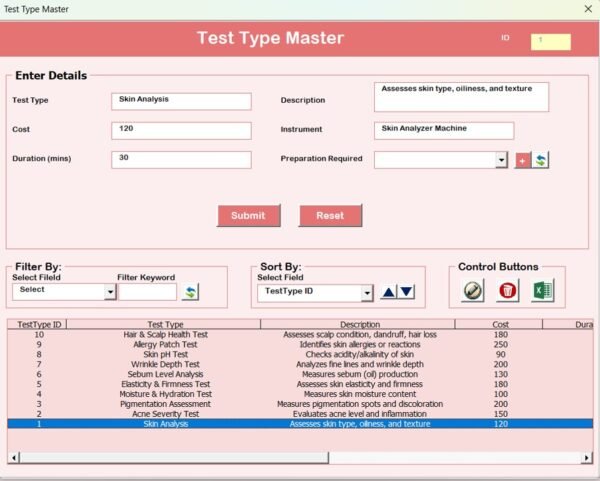Select the Sebum Level Analysis row
Image resolution: width=600 pixels, height=481 pixels.
tap(300, 374)
